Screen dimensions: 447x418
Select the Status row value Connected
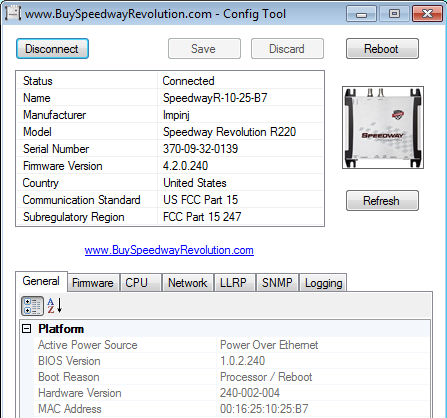(188, 81)
